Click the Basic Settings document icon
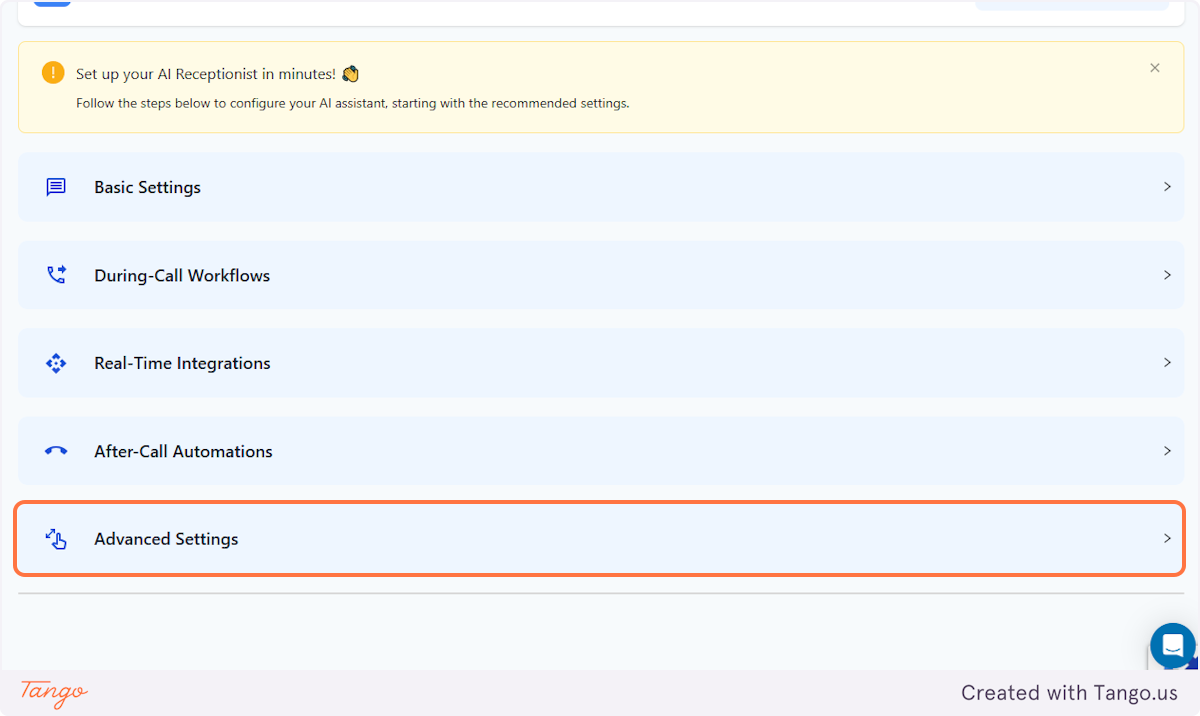Screen dimensions: 1200x716 coord(55,186)
